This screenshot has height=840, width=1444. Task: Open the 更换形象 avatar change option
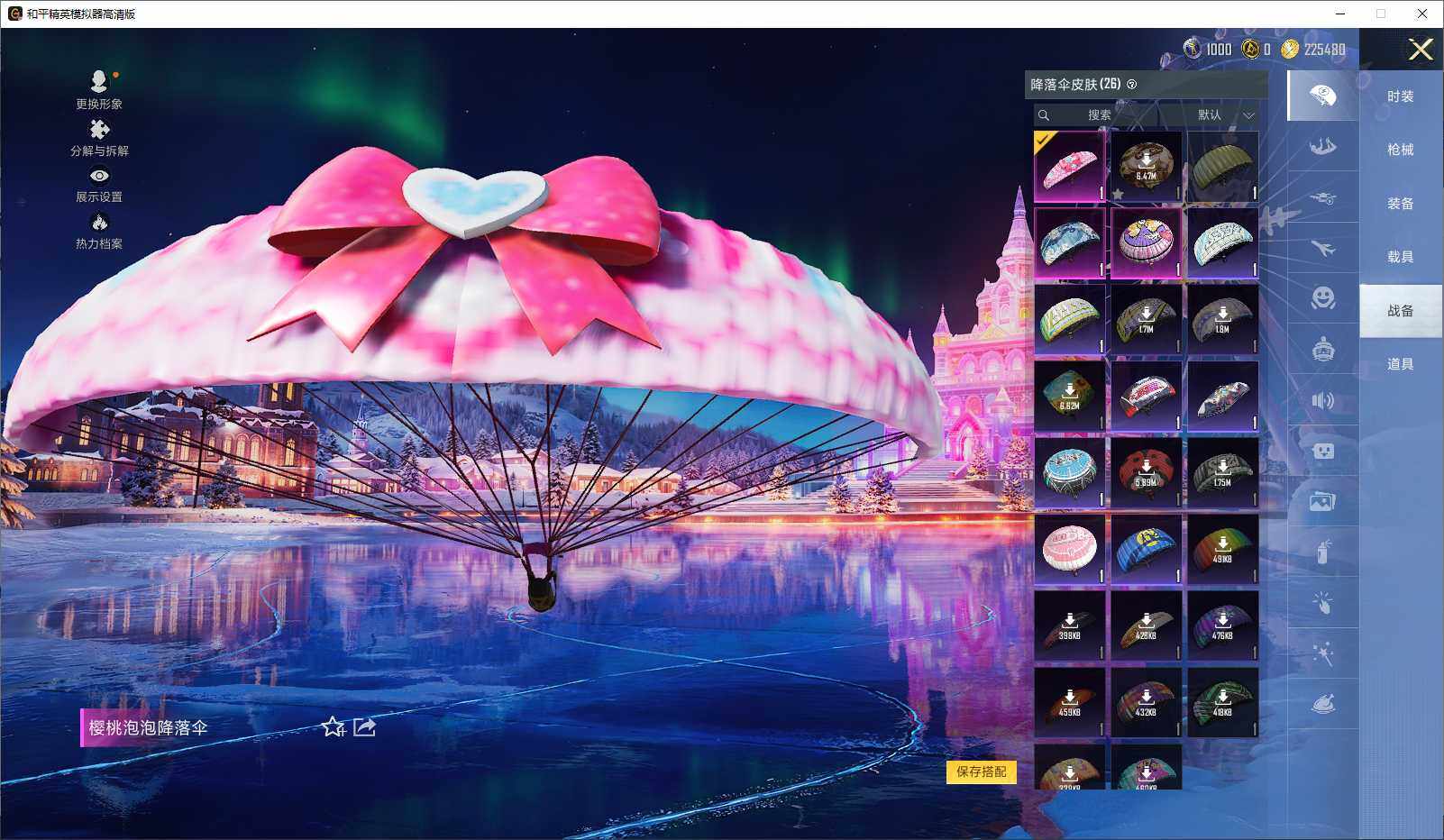pyautogui.click(x=99, y=90)
